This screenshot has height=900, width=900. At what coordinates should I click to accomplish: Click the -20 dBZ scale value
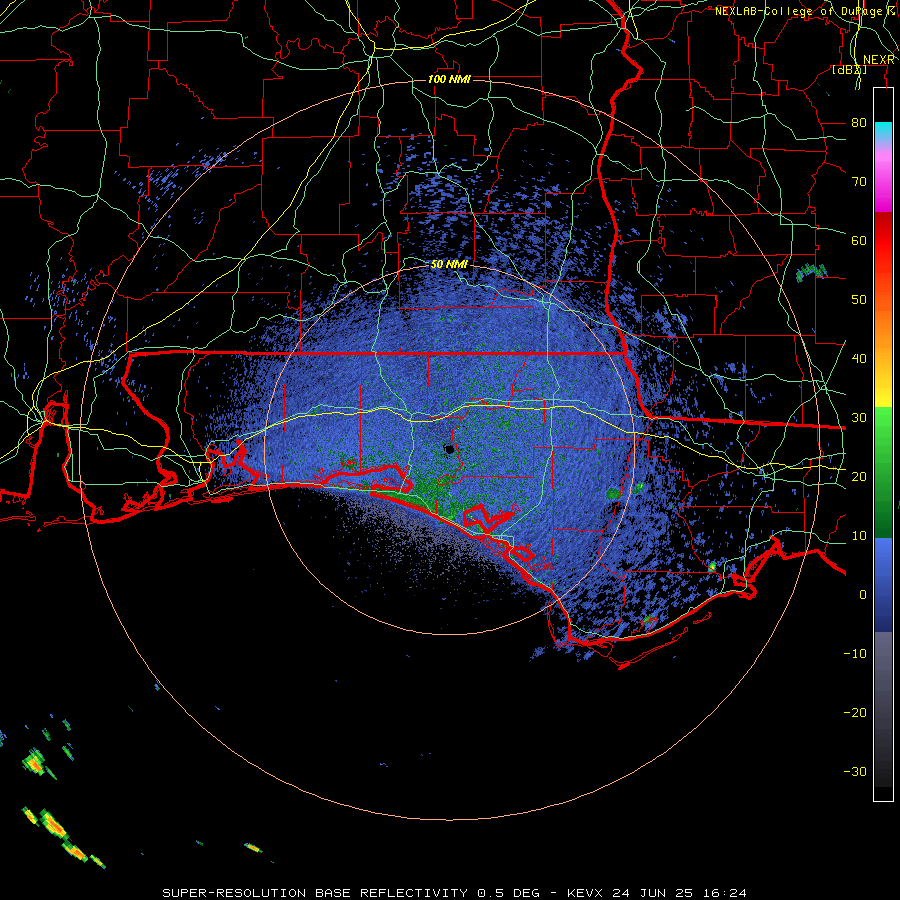[x=855, y=713]
